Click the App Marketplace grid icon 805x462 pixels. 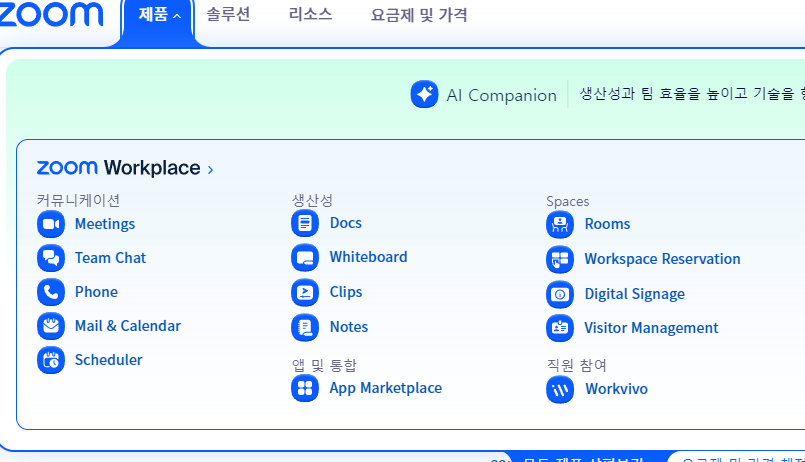click(x=305, y=388)
